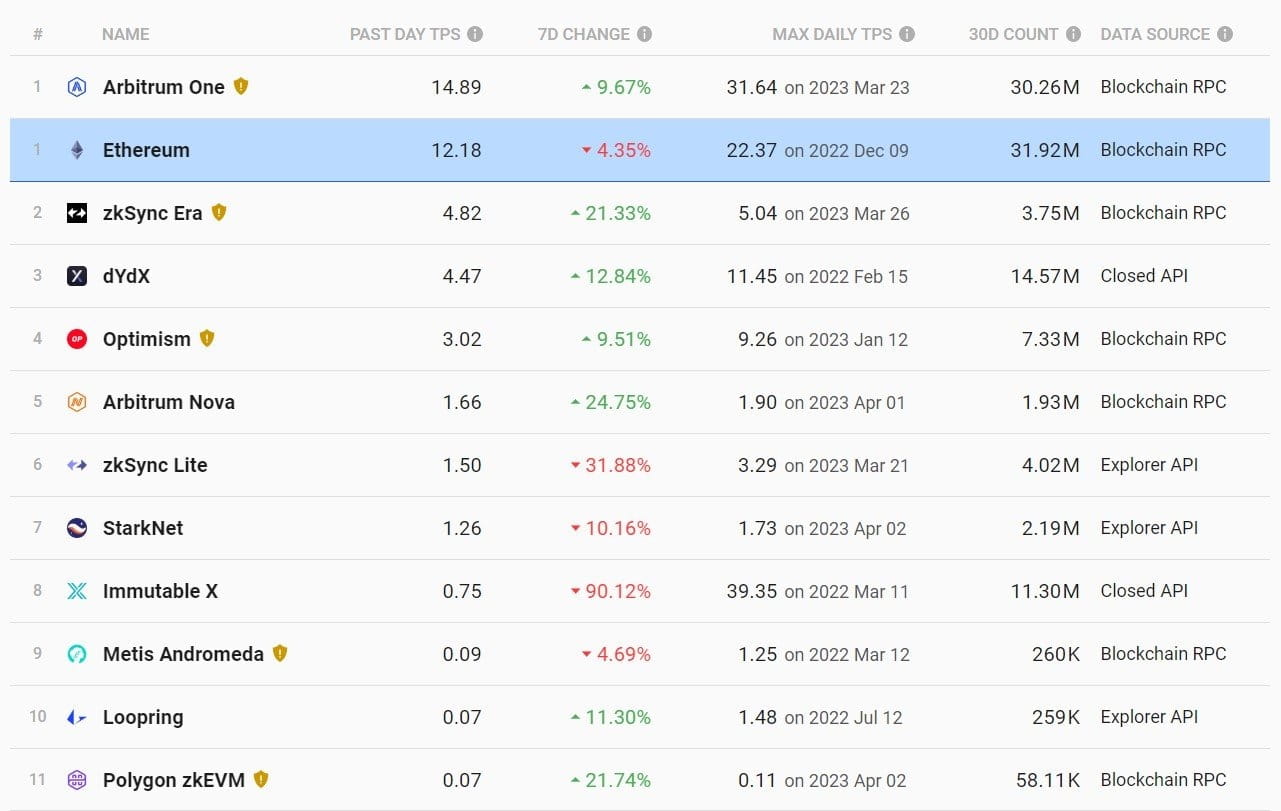Click the warning shield beside Metis Andromeda
Image resolution: width=1281 pixels, height=811 pixels.
click(x=280, y=653)
